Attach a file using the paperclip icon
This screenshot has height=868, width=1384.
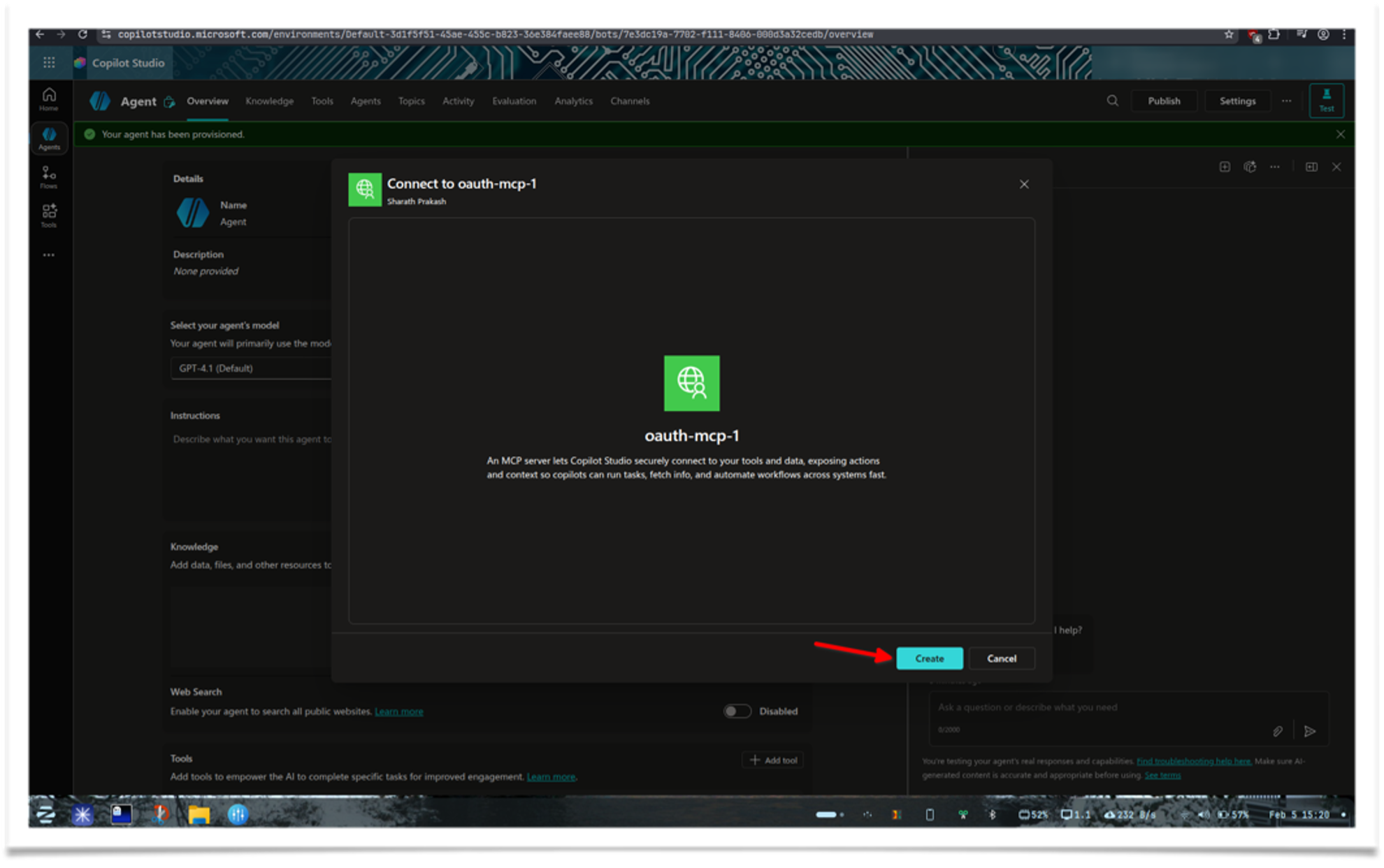[1278, 731]
